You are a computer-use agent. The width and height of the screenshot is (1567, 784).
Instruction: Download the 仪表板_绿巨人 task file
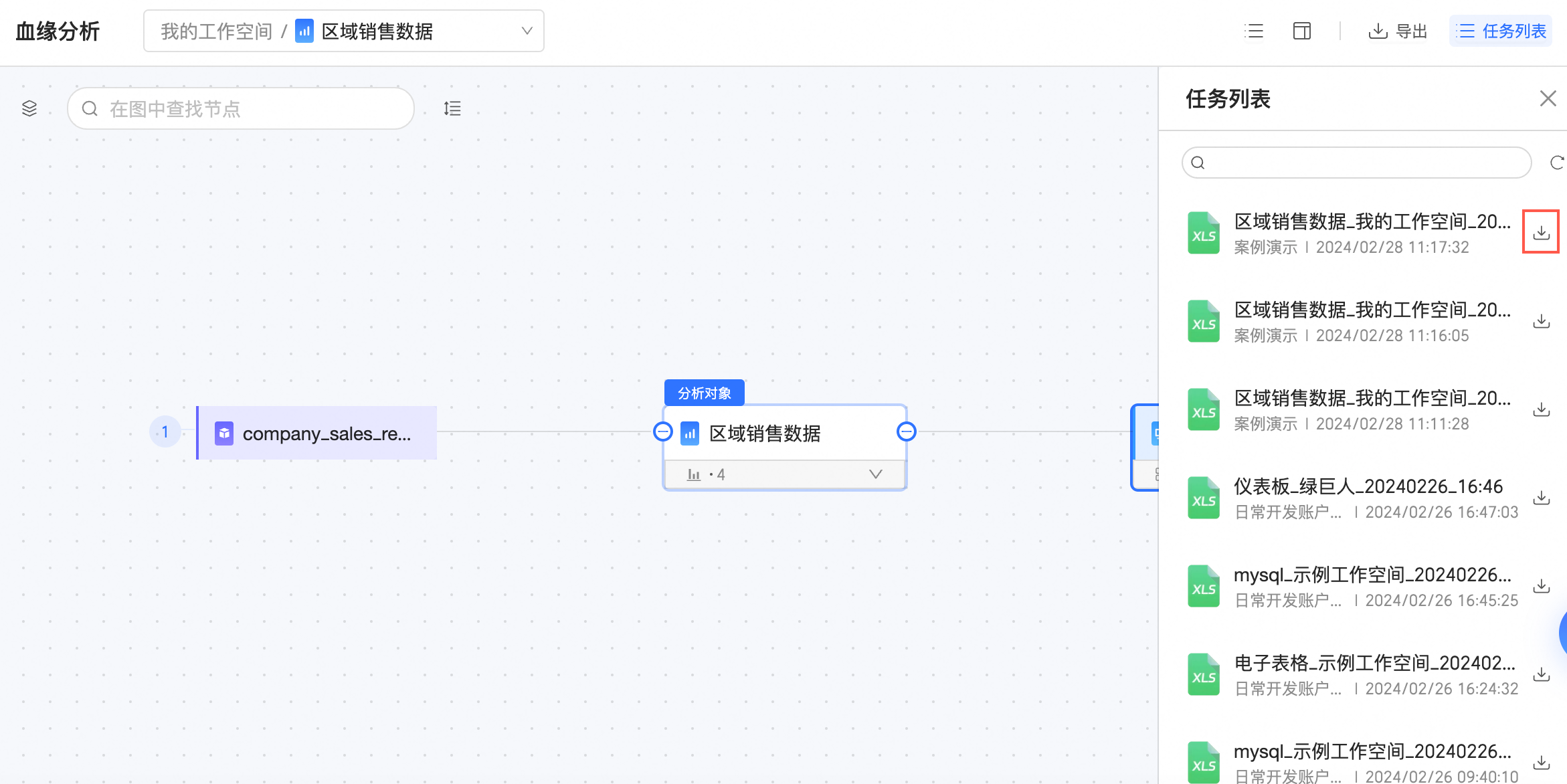[x=1541, y=498]
